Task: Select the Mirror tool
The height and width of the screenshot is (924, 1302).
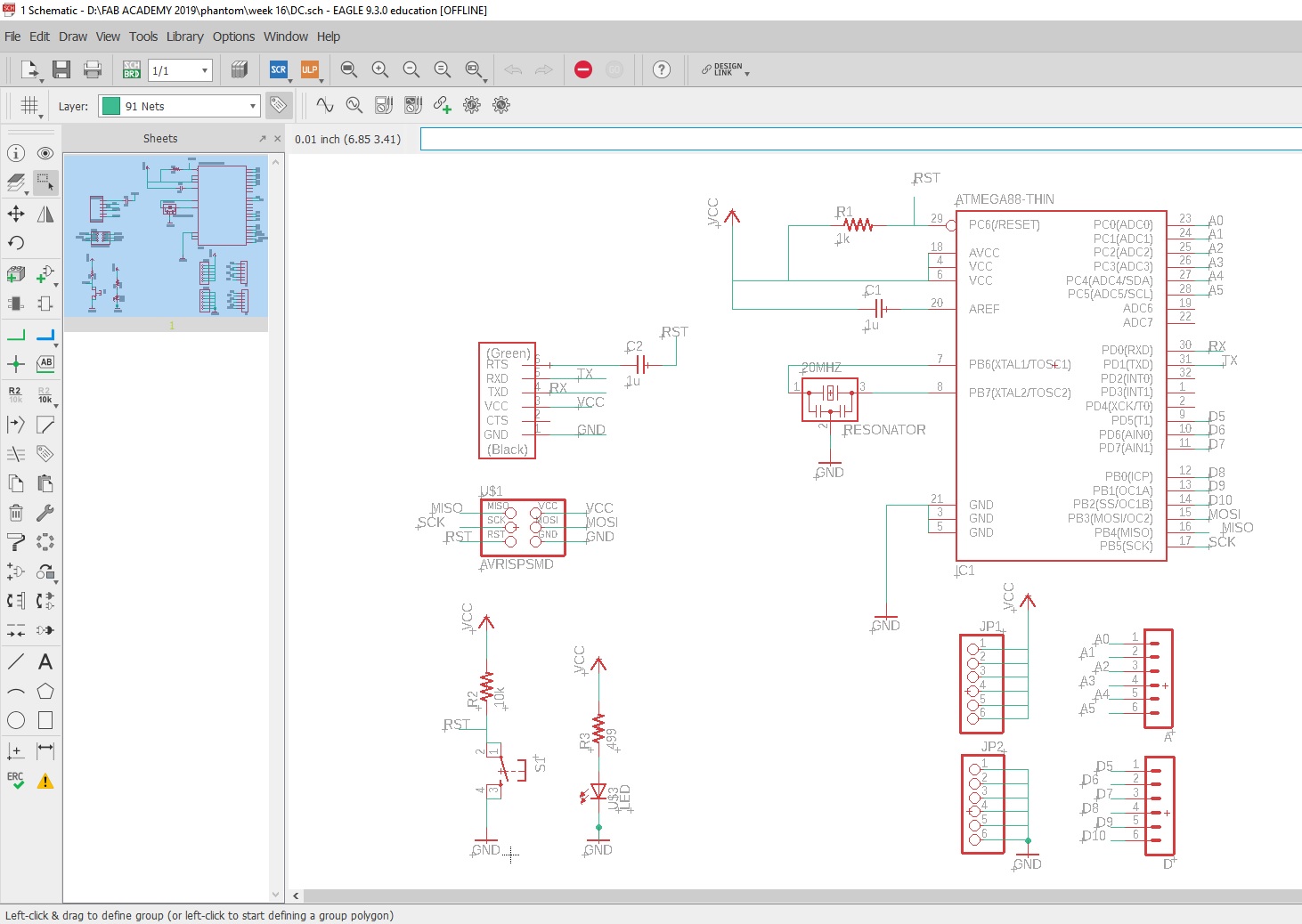Action: click(x=45, y=214)
